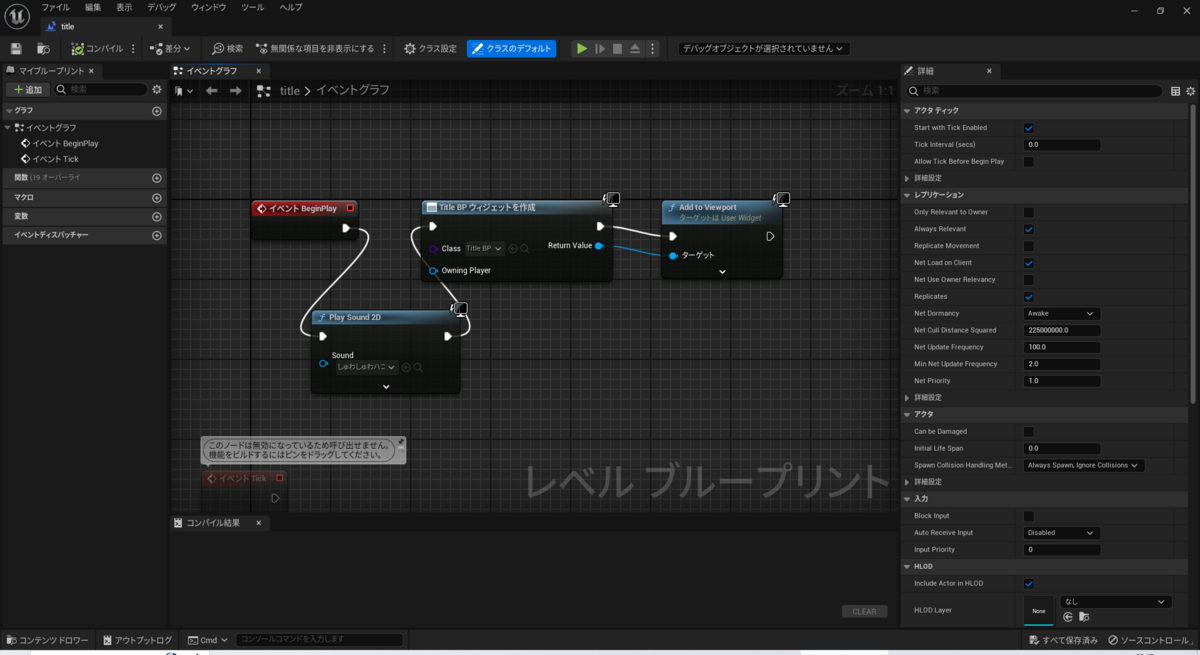Open the ファイル menu
Image resolution: width=1200 pixels, height=655 pixels.
55,7
